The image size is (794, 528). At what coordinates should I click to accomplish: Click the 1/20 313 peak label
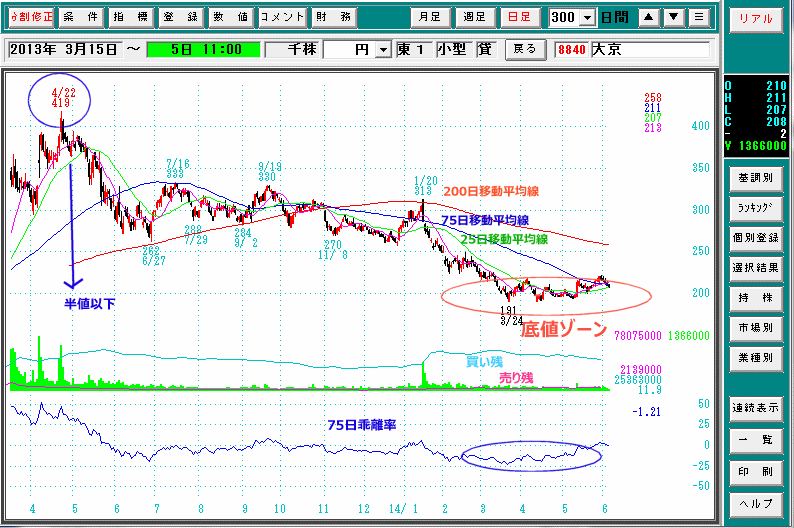pyautogui.click(x=425, y=185)
